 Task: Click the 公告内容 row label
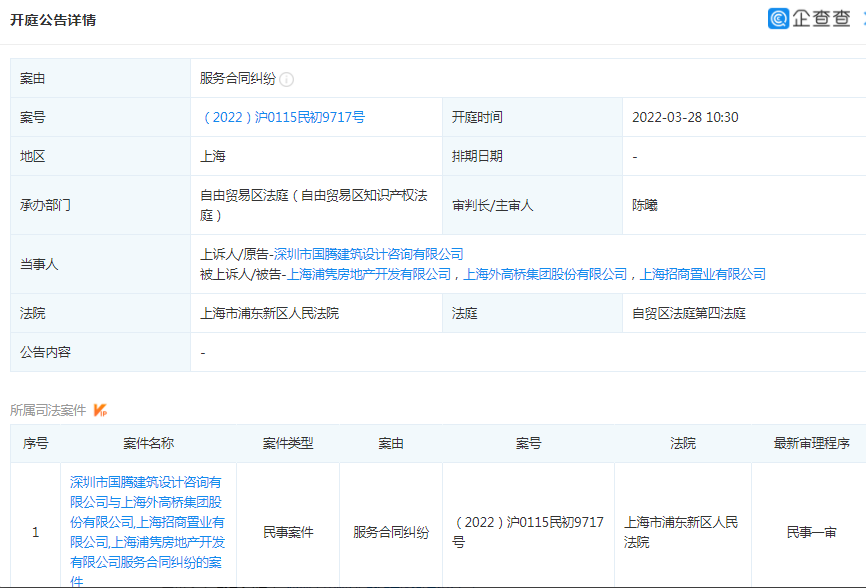pyautogui.click(x=45, y=352)
